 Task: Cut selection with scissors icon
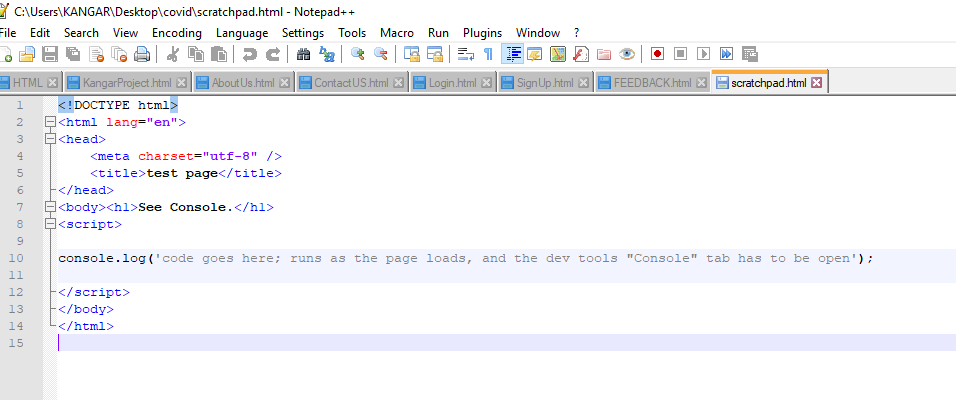pyautogui.click(x=173, y=54)
